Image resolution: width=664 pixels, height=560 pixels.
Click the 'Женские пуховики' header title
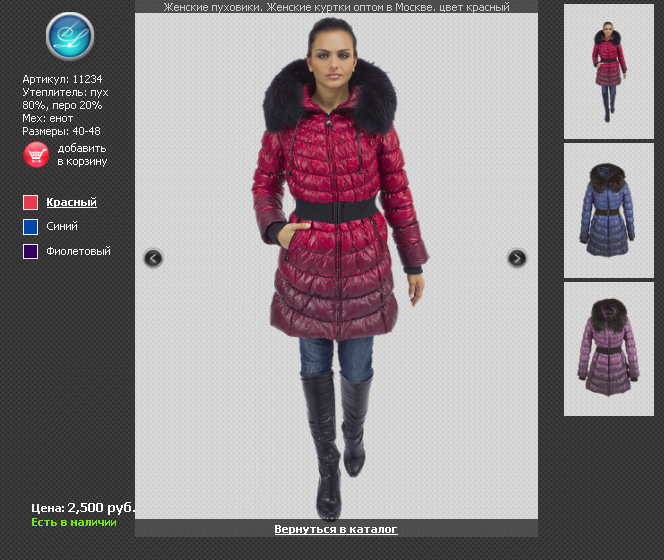[336, 7]
